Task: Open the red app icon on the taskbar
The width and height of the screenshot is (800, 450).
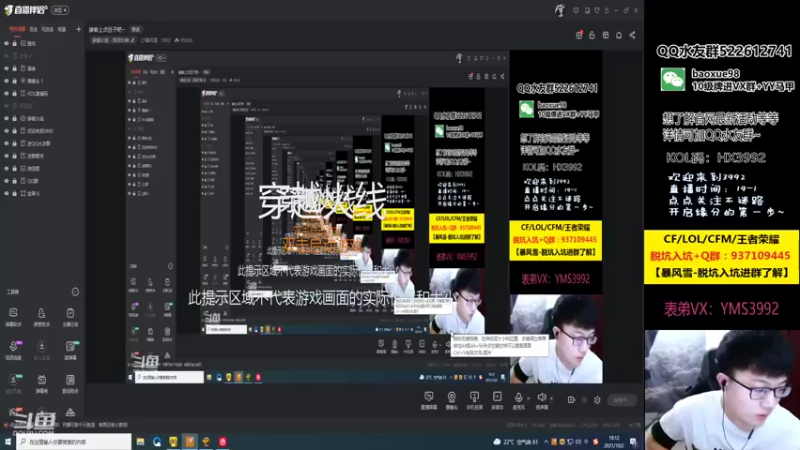Action: 222,441
